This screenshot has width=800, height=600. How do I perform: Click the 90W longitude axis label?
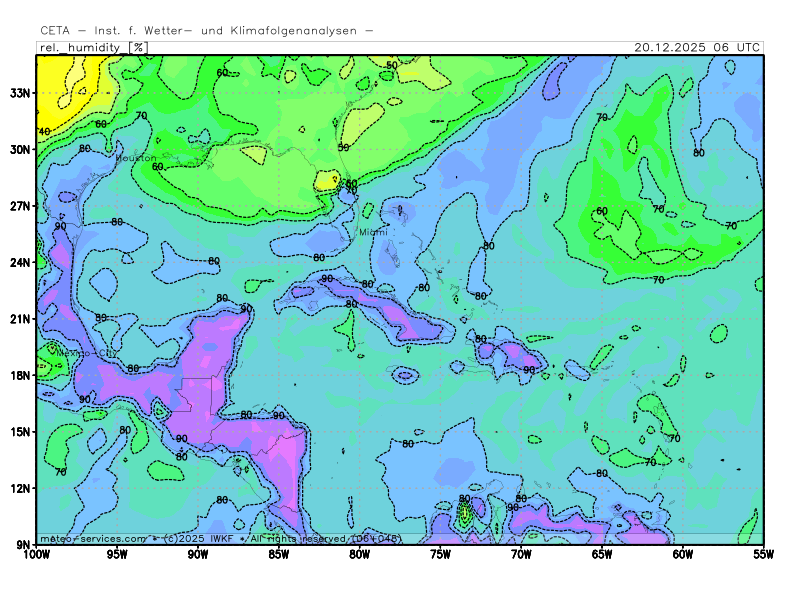(198, 554)
